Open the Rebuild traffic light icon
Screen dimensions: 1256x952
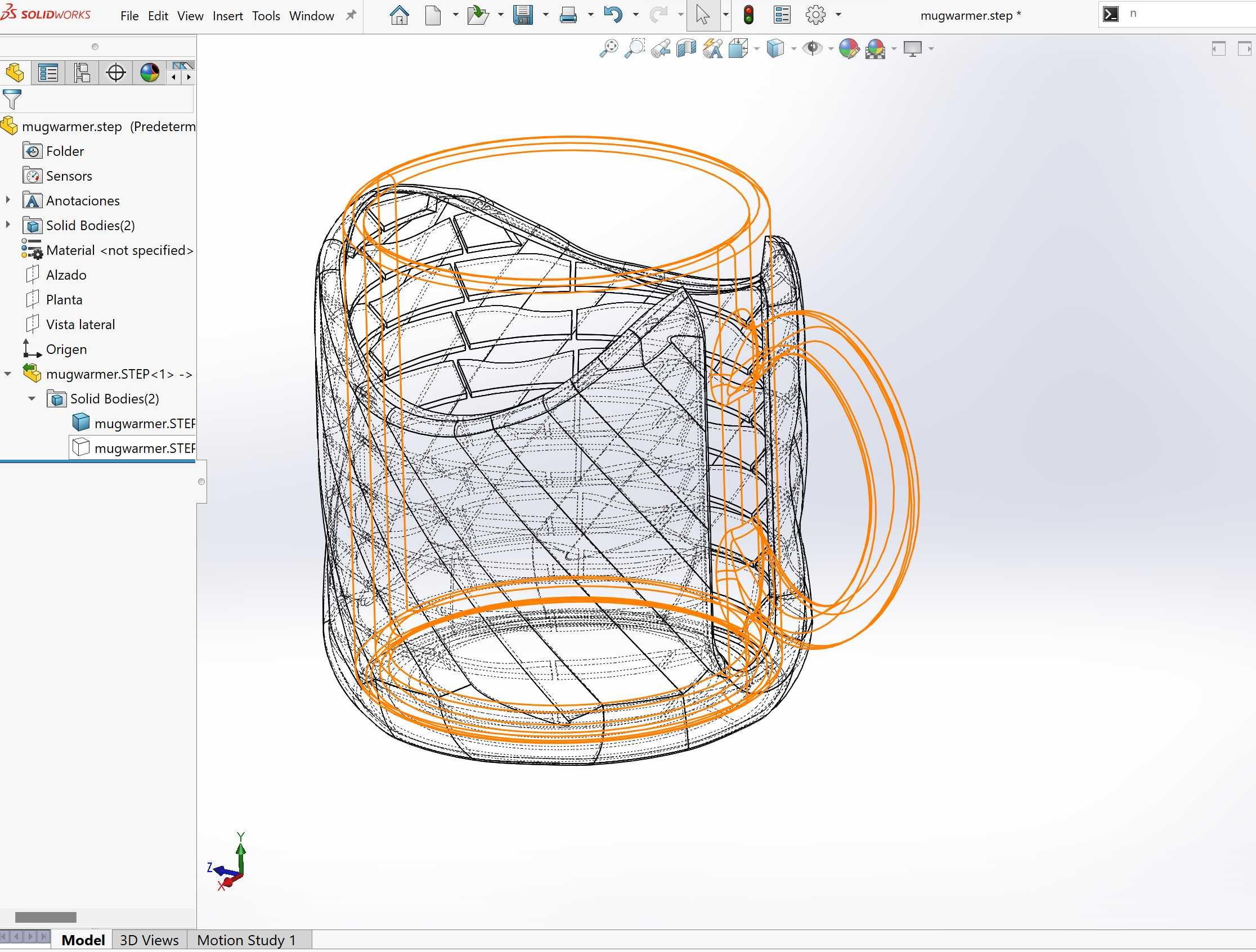(x=748, y=15)
